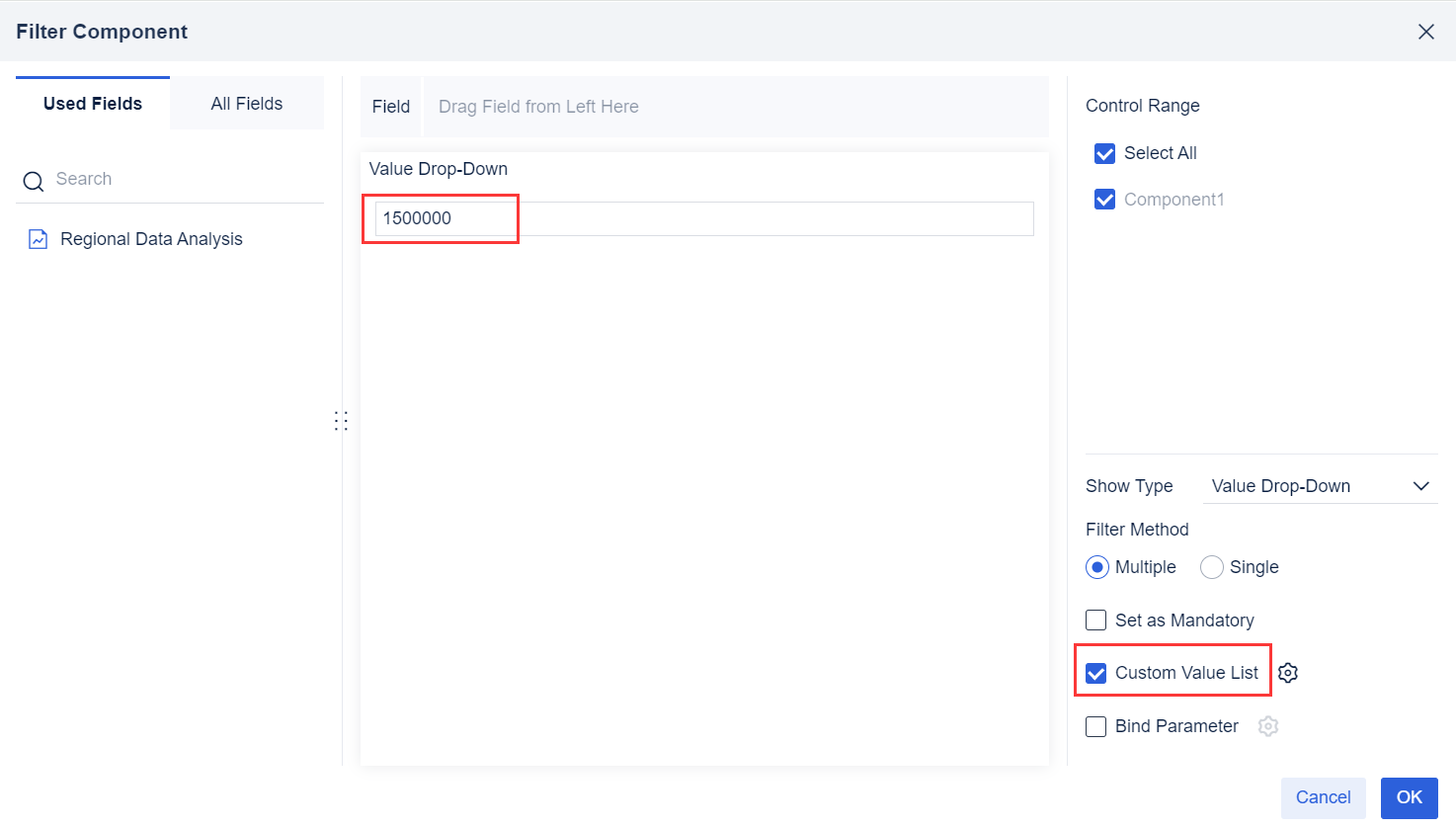Switch to the All Fields tab
1456x829 pixels.
point(246,102)
